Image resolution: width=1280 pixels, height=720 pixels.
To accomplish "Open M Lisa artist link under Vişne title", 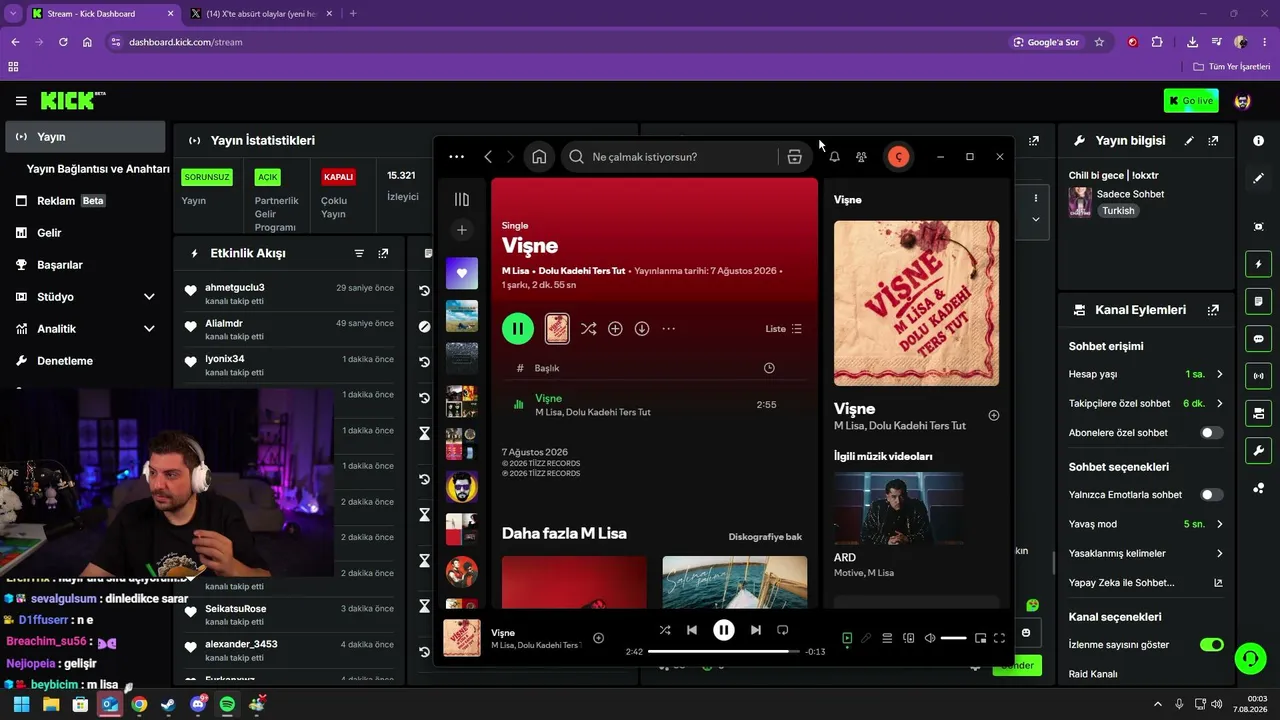I will pos(515,271).
